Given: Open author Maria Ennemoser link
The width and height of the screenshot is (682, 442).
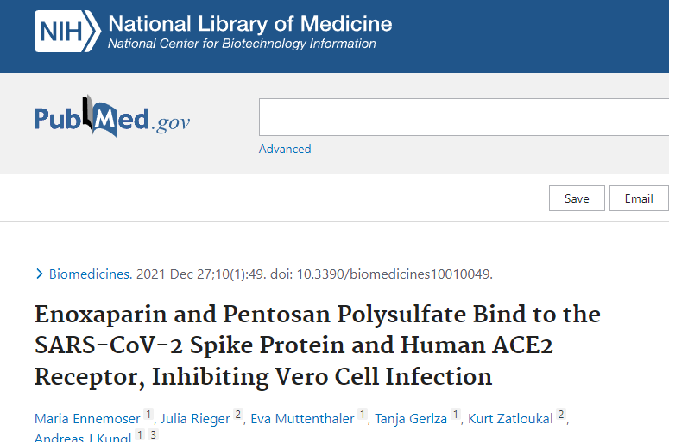Looking at the screenshot, I should point(87,419).
